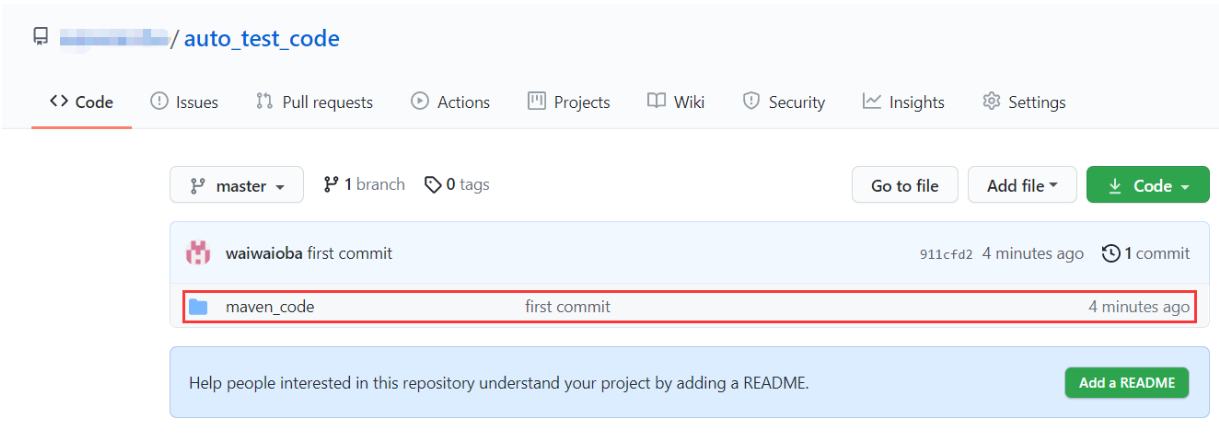Viewport: 1219px width, 436px height.
Task: Open the Pull requests tab
Action: (x=314, y=102)
